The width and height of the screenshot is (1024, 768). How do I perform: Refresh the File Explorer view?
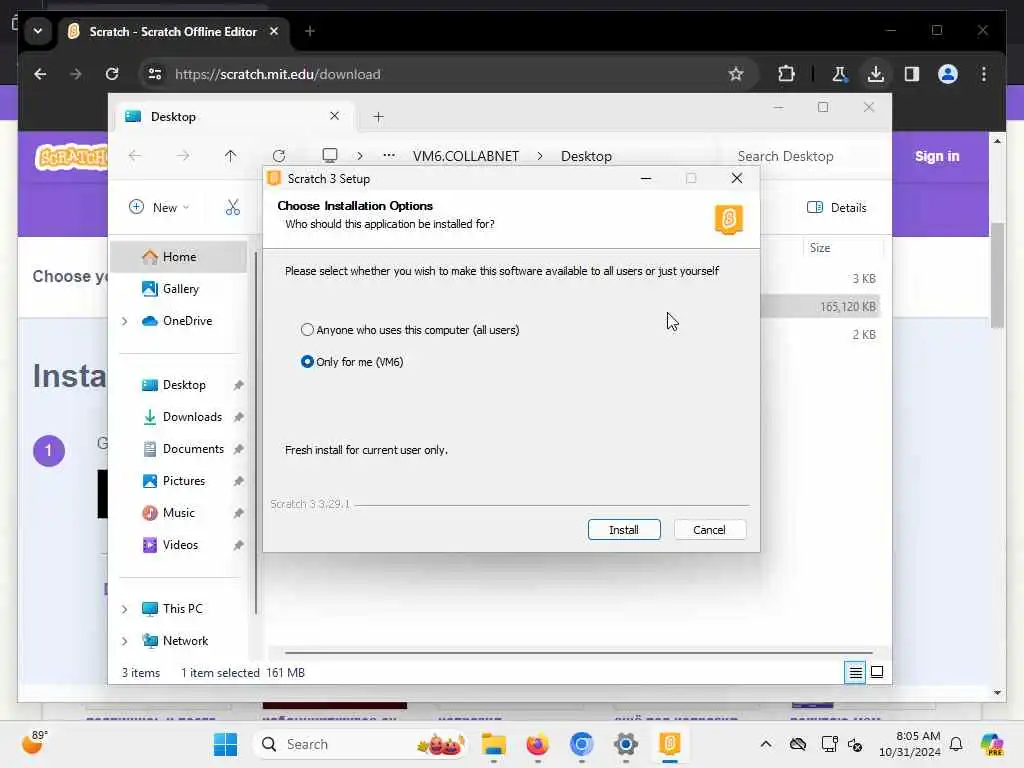click(x=279, y=155)
